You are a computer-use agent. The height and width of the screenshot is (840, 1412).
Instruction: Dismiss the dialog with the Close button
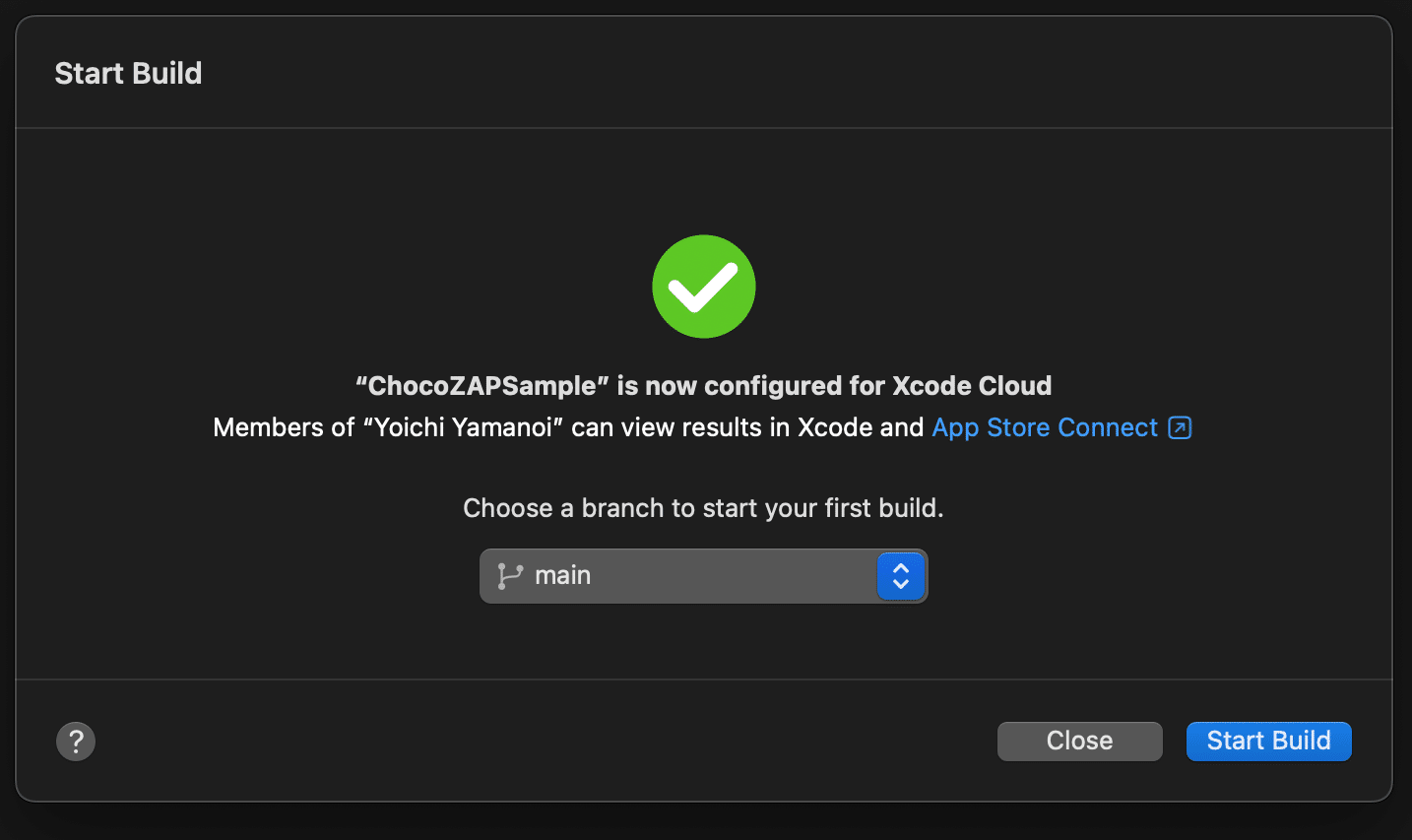[1079, 742]
